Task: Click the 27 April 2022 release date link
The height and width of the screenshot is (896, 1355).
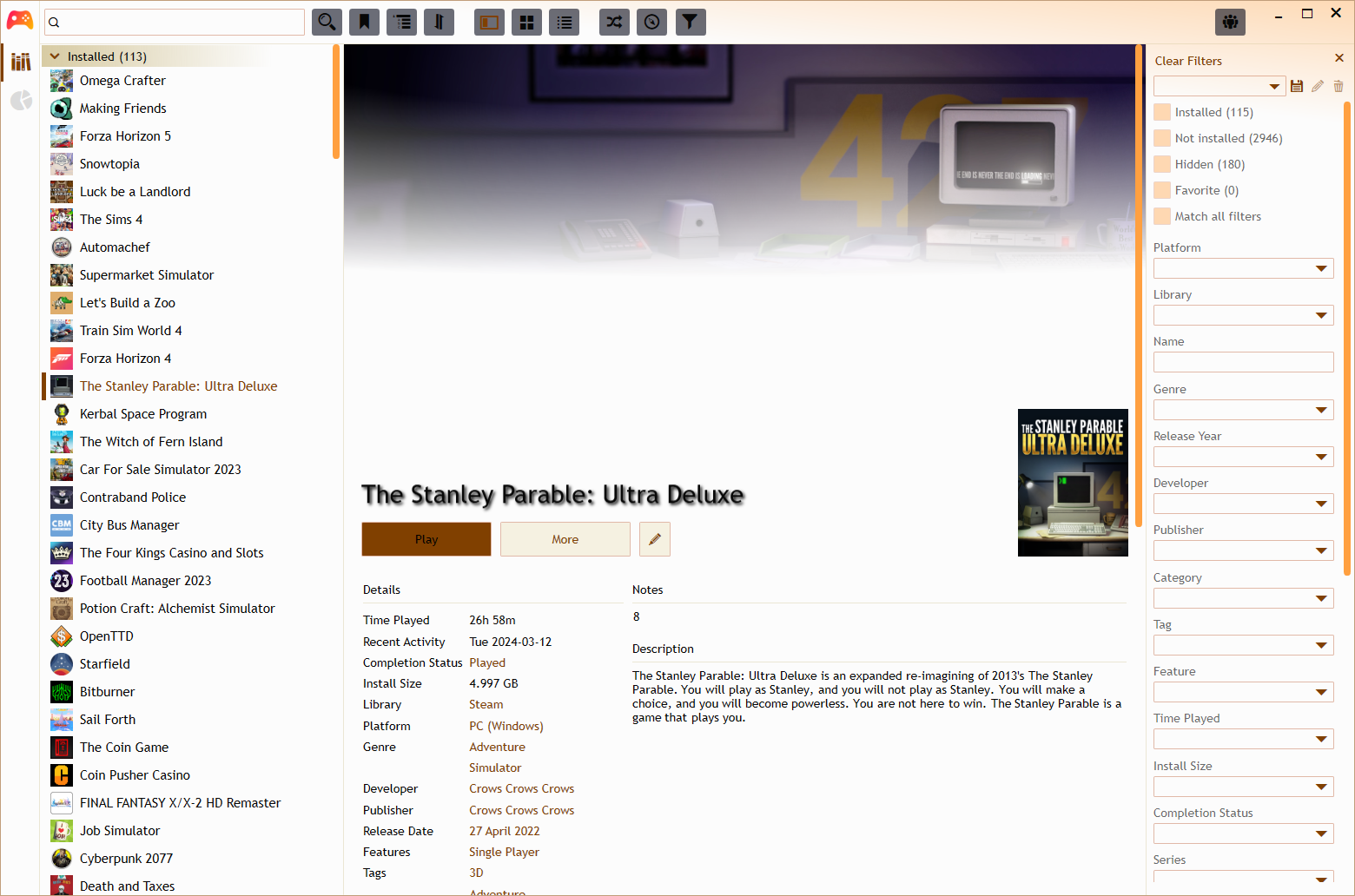Action: click(x=505, y=831)
